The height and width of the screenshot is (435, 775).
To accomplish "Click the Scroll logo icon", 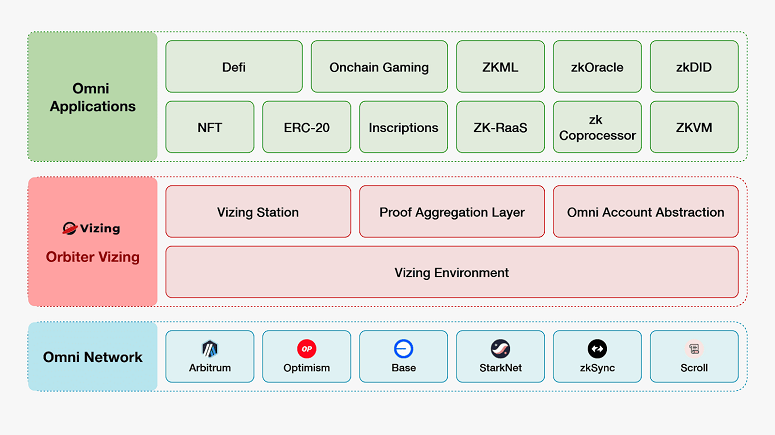I will [694, 349].
